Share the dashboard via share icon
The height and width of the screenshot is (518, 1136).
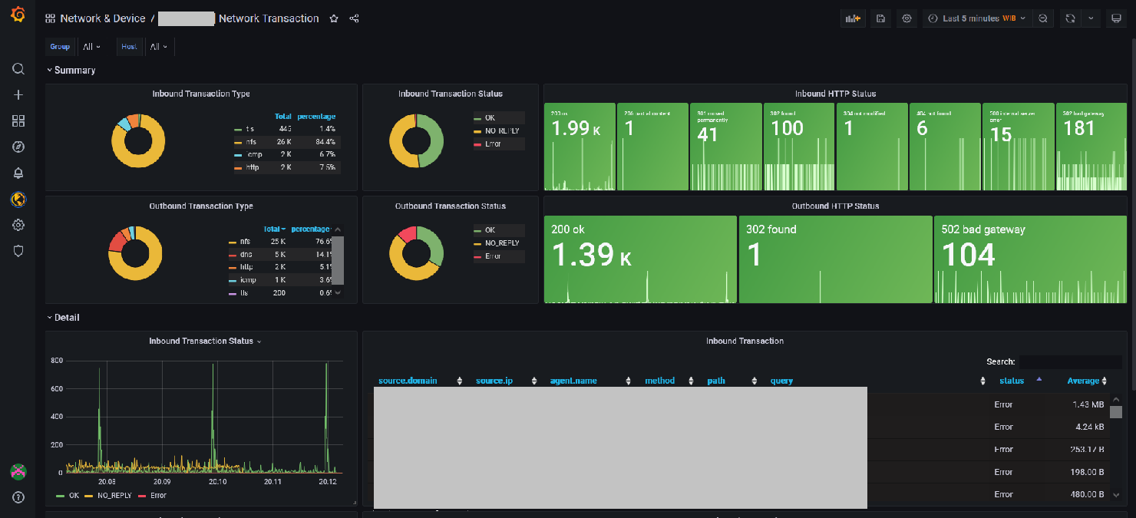tap(354, 19)
